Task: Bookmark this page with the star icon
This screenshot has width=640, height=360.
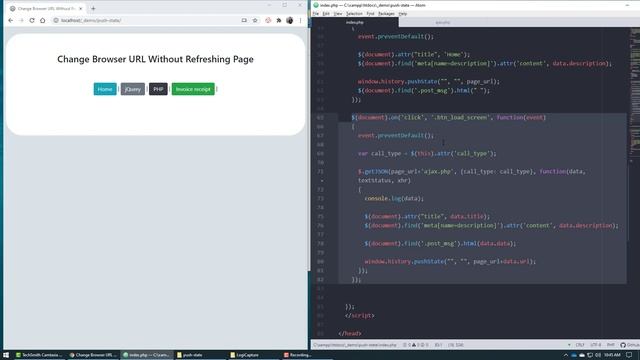Action: coord(255,20)
